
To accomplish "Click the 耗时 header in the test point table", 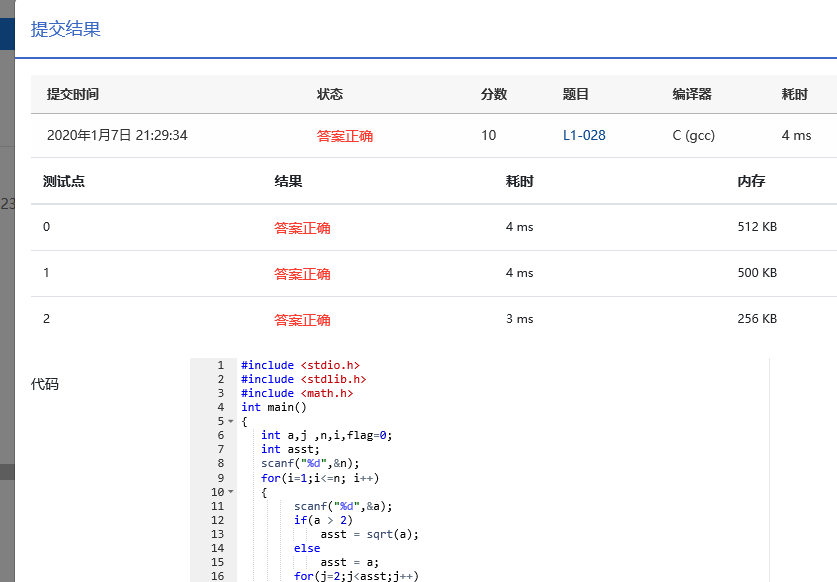I will tap(520, 182).
